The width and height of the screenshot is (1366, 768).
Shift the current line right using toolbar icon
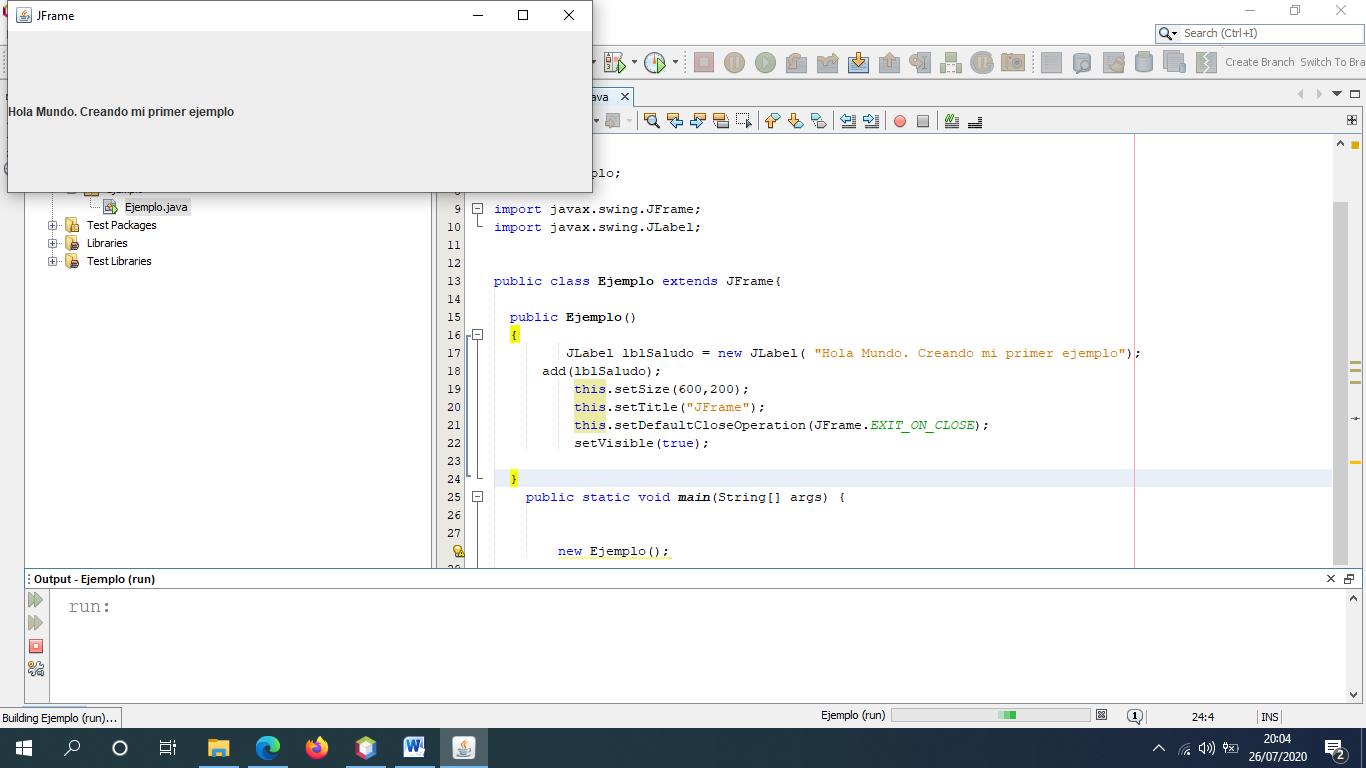[x=870, y=121]
